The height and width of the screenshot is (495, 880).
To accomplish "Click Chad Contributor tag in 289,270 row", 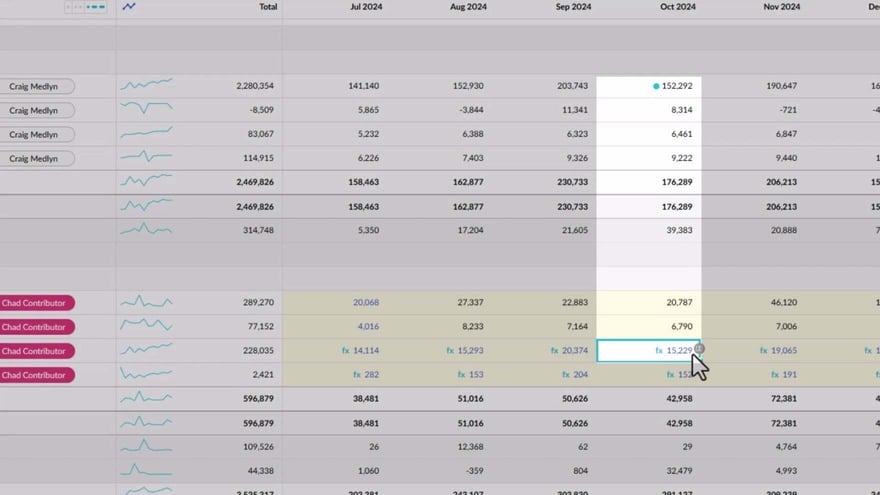I will (37, 302).
